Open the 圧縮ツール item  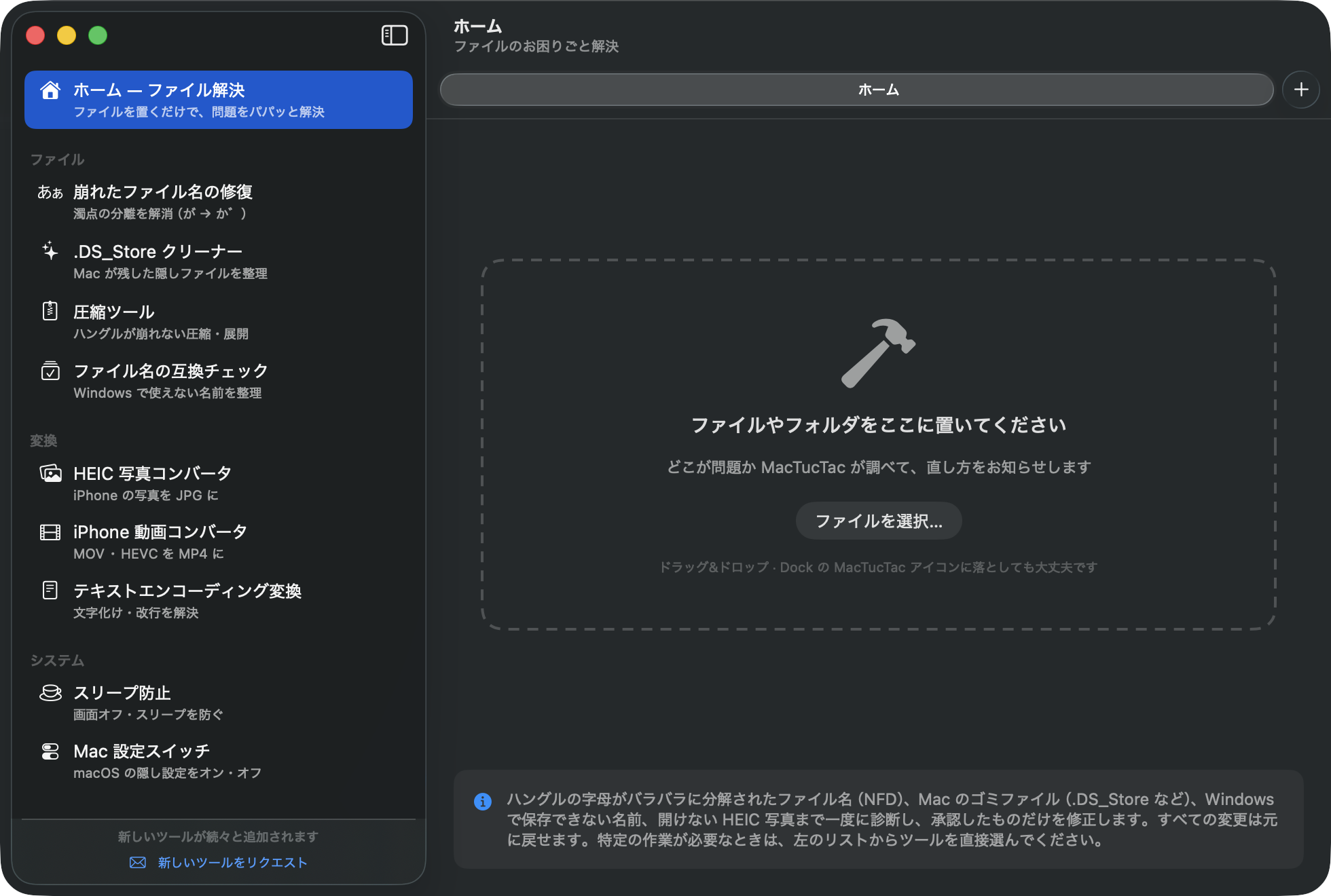coord(219,321)
